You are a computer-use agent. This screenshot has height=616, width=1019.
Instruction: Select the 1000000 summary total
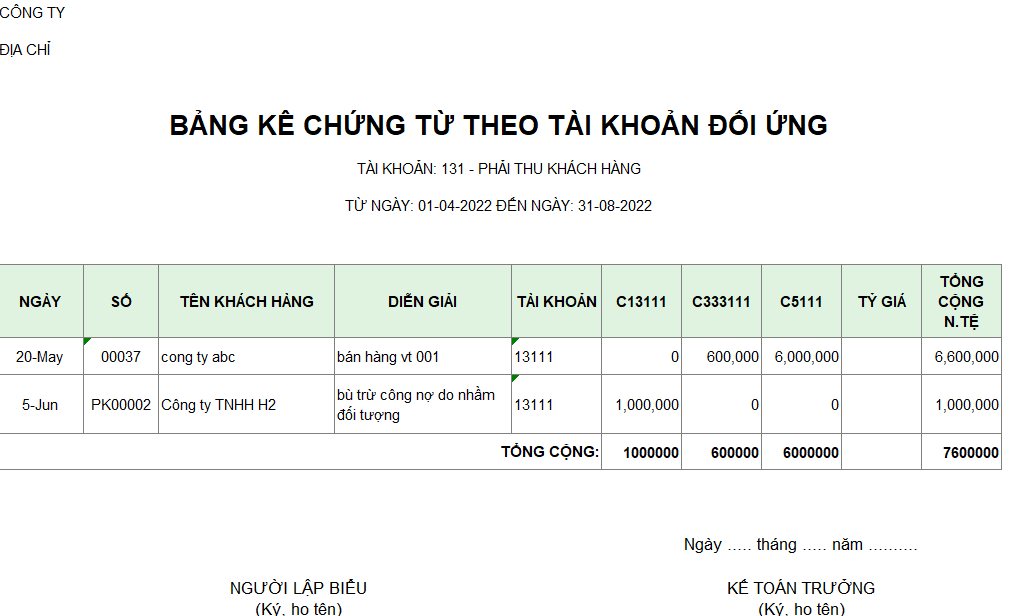click(641, 452)
